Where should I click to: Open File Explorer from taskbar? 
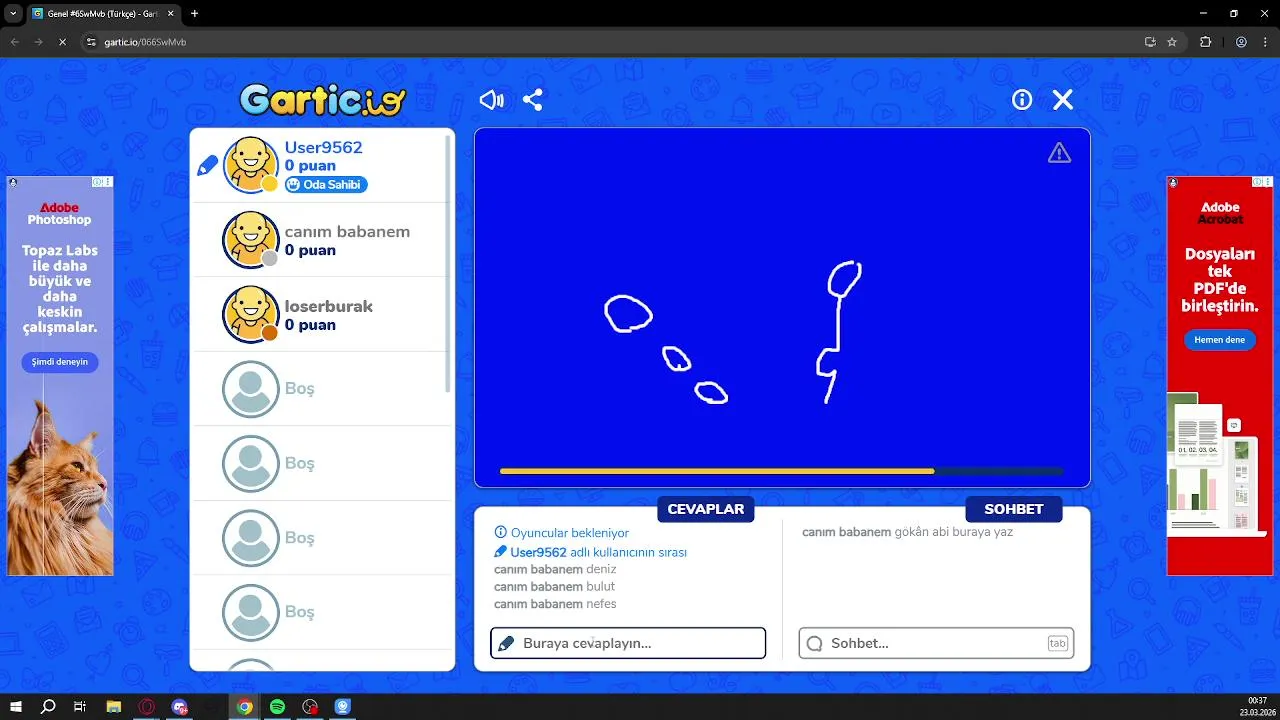(113, 707)
